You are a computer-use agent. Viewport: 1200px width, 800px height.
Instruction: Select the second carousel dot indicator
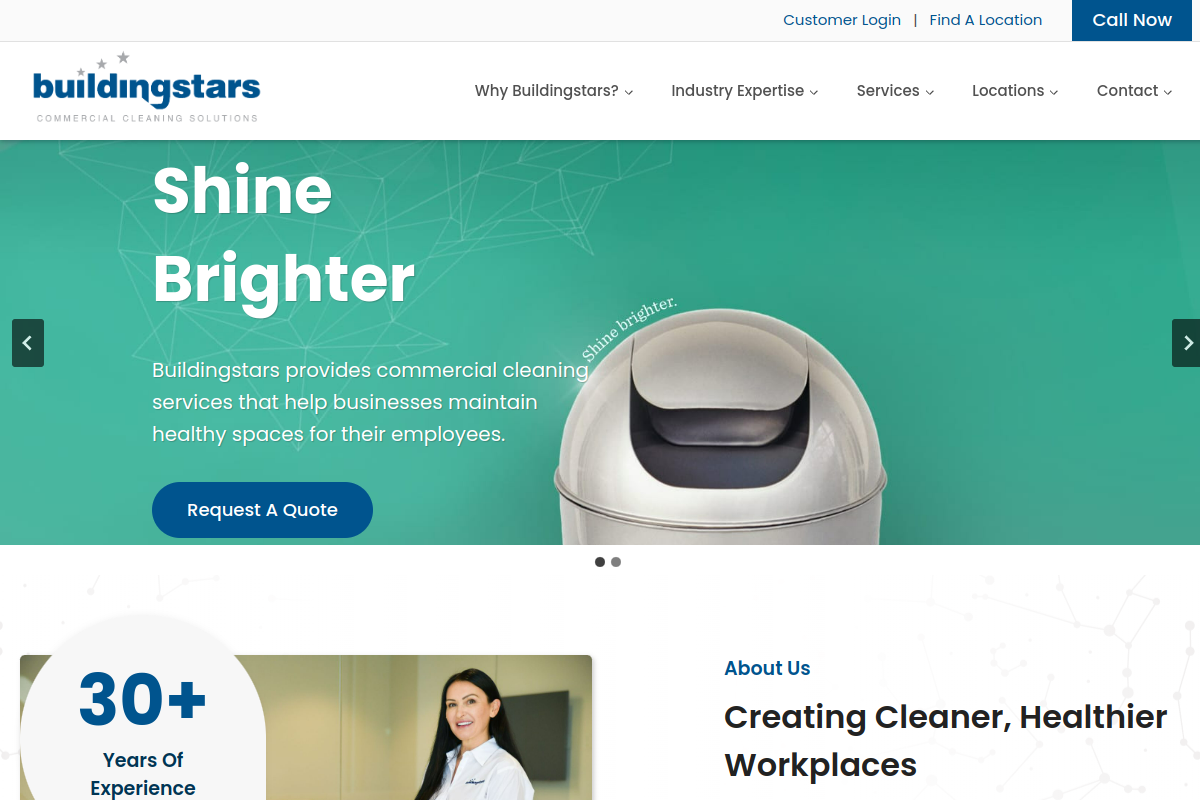[x=616, y=562]
